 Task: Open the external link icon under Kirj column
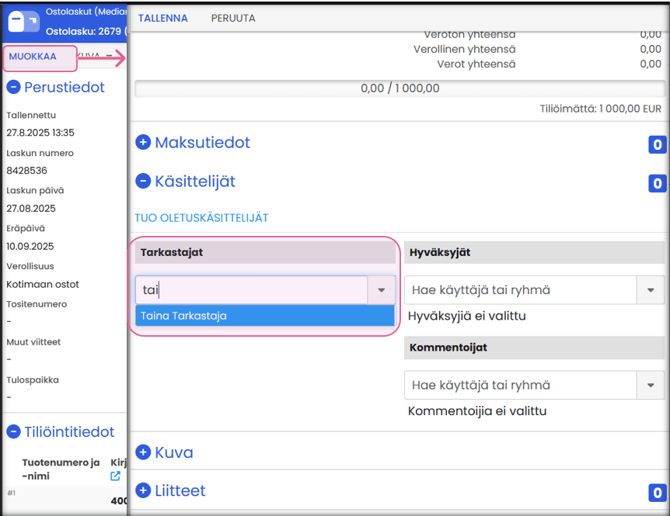pyautogui.click(x=115, y=476)
